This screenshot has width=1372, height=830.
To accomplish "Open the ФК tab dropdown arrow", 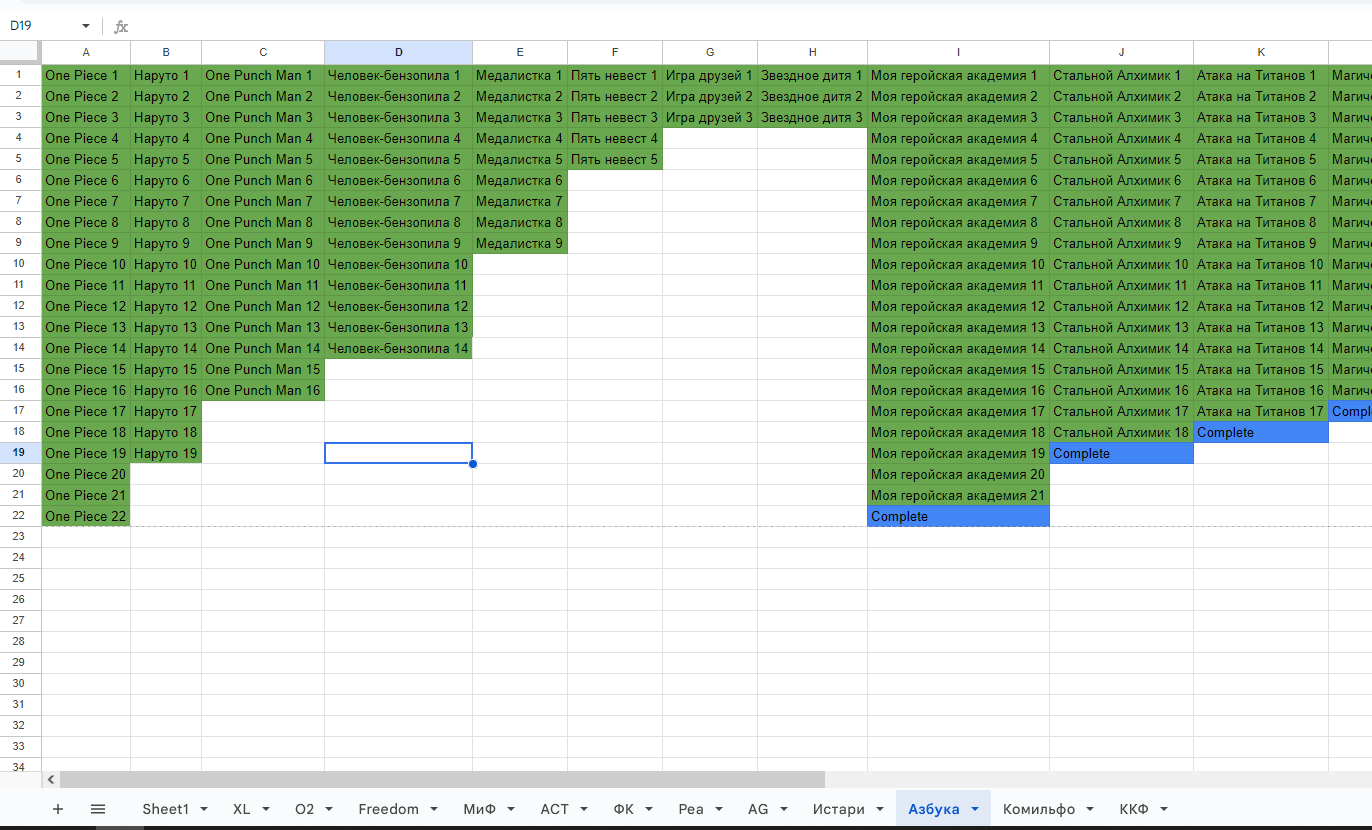I will pos(649,809).
